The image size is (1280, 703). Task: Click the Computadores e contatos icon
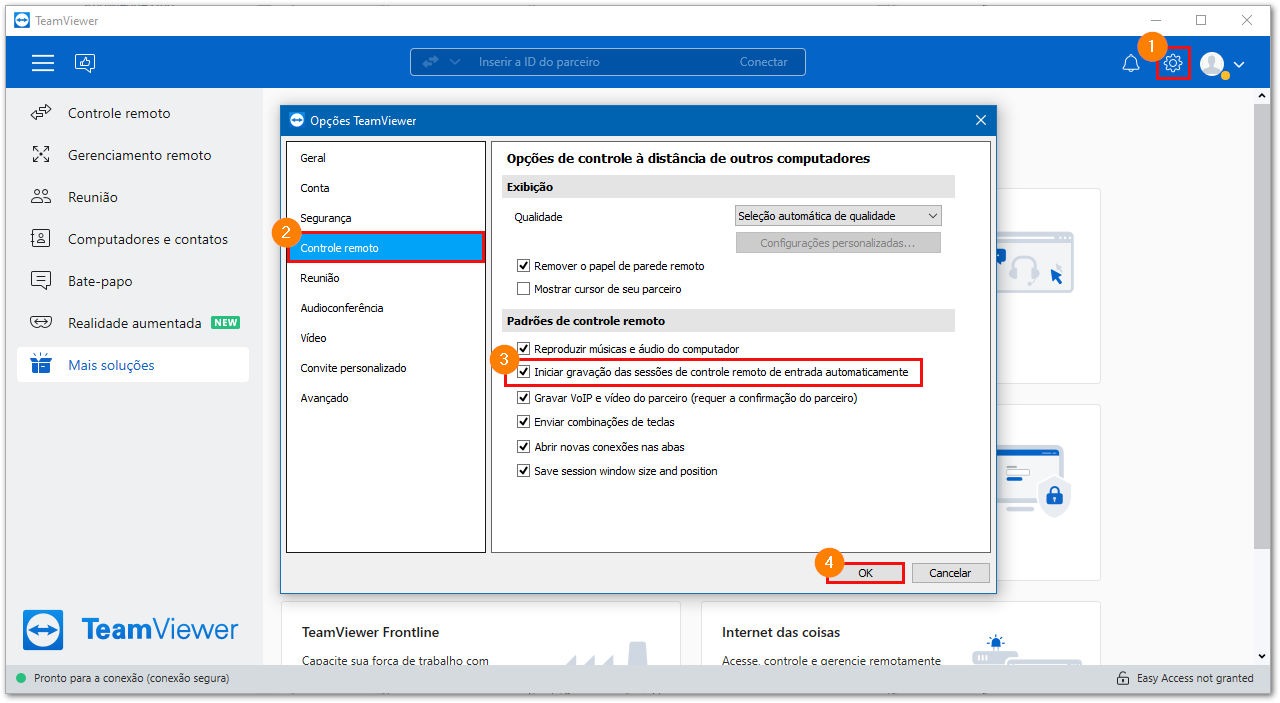[x=41, y=239]
